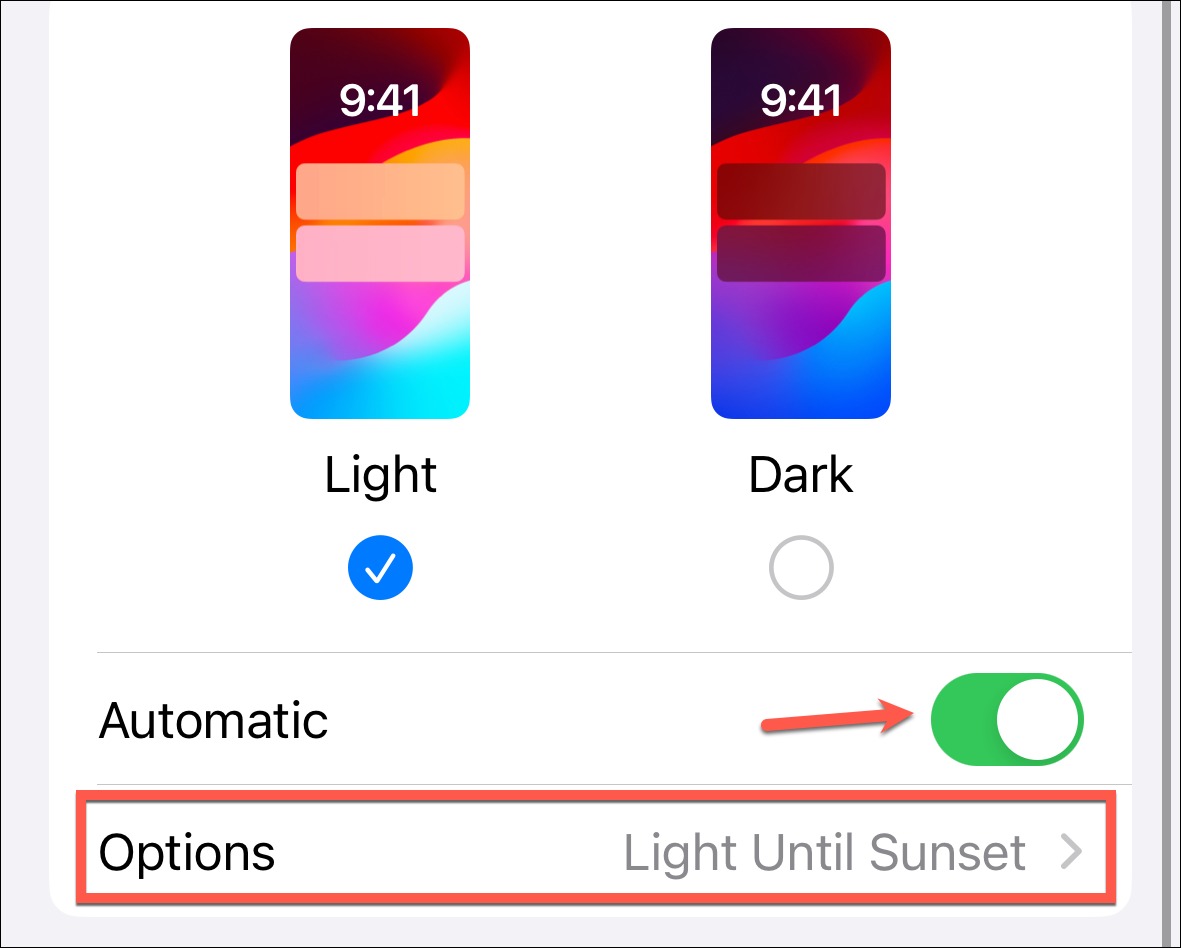Image resolution: width=1181 pixels, height=948 pixels.
Task: Tap the "Light" text label
Action: 380,475
